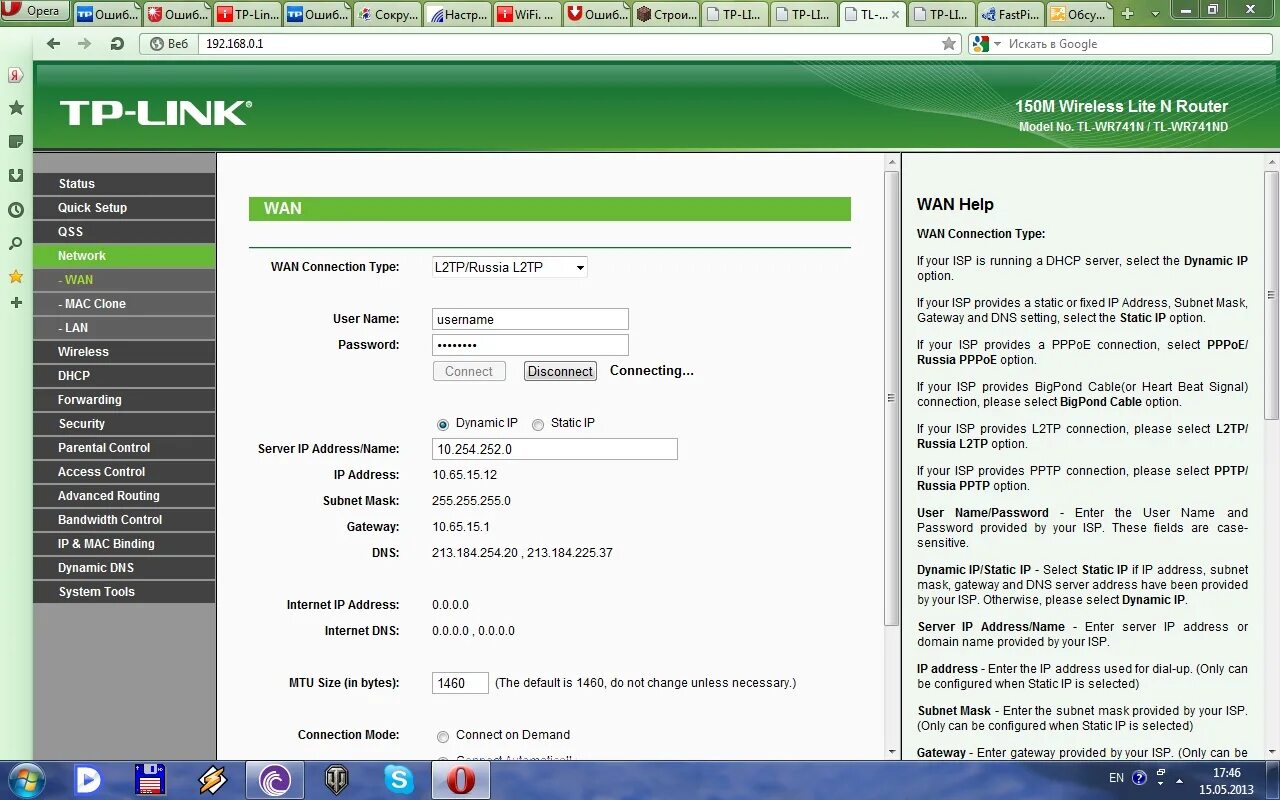The image size is (1280, 800).
Task: Switch to the BitTorrent taskbar window
Action: tap(275, 779)
